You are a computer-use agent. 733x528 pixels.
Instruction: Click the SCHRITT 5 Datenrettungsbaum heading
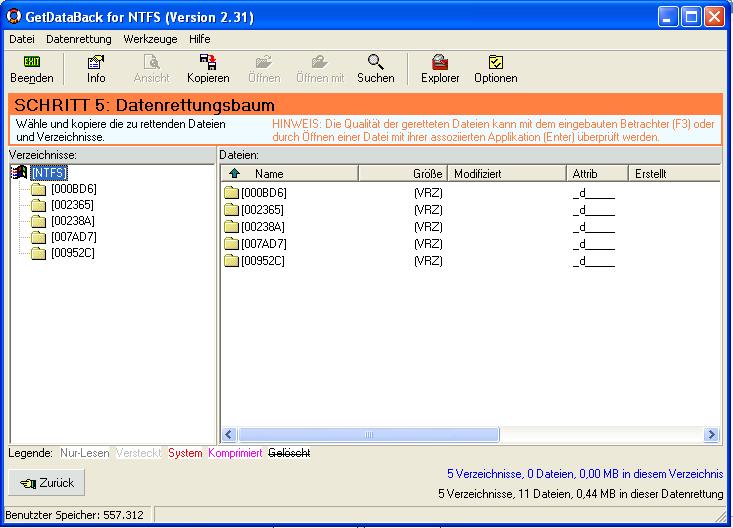point(144,105)
